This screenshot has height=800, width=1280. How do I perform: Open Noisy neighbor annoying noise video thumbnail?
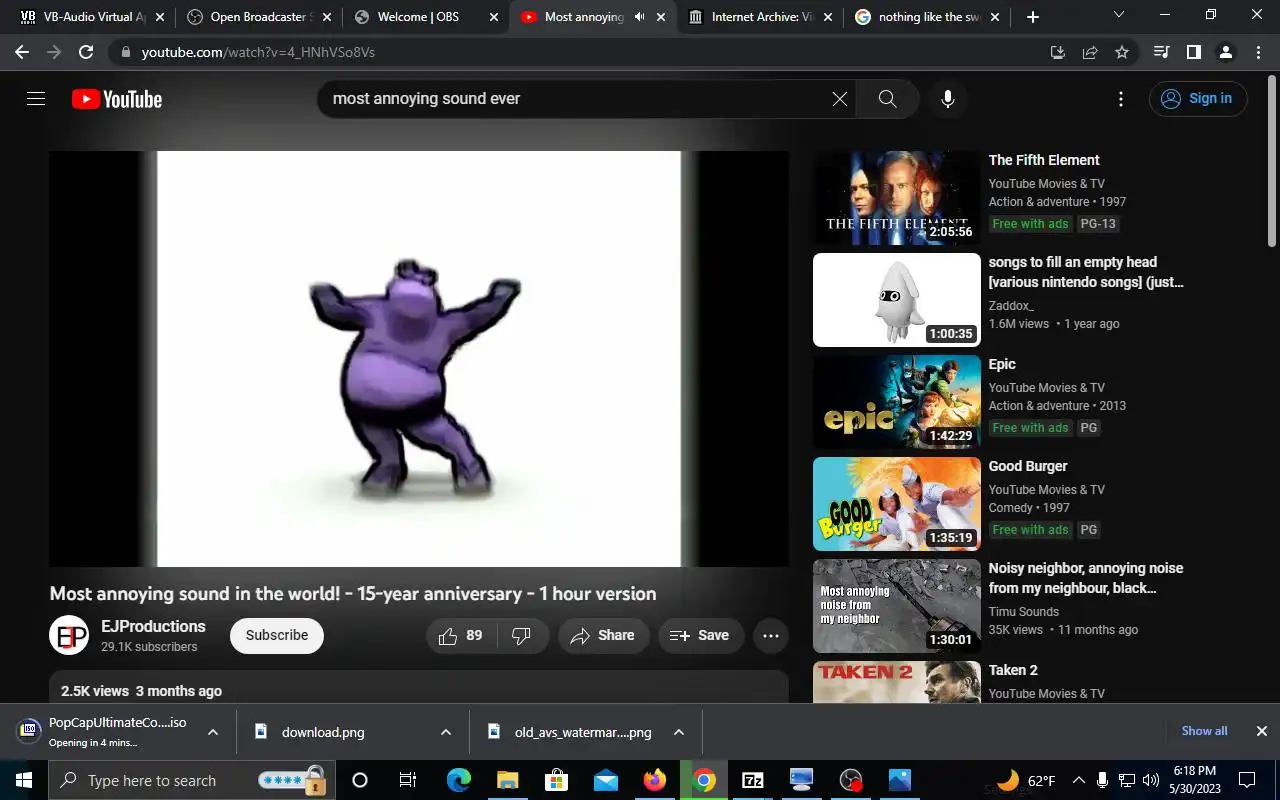(x=897, y=606)
